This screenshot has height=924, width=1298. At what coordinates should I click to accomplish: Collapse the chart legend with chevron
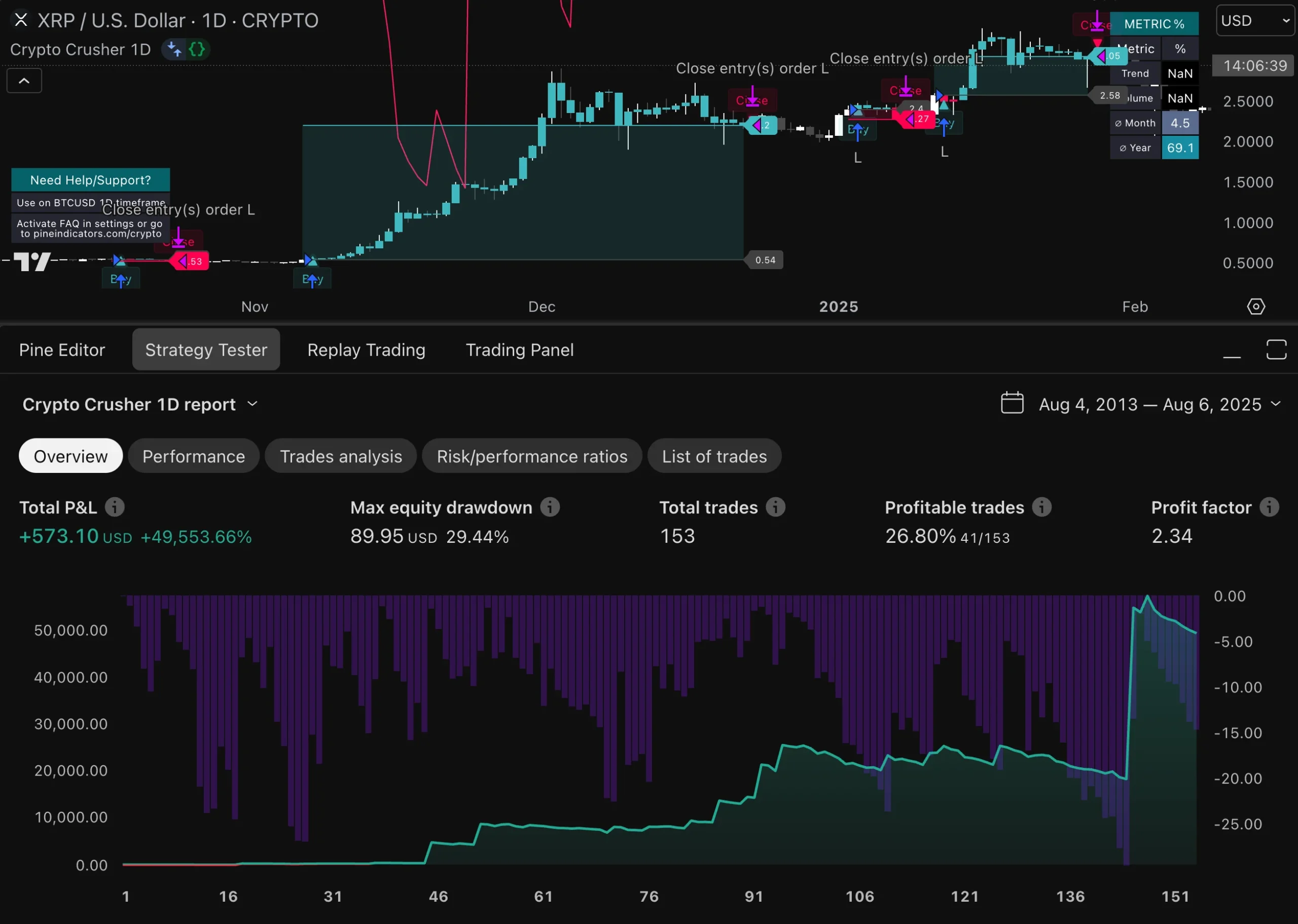[24, 81]
